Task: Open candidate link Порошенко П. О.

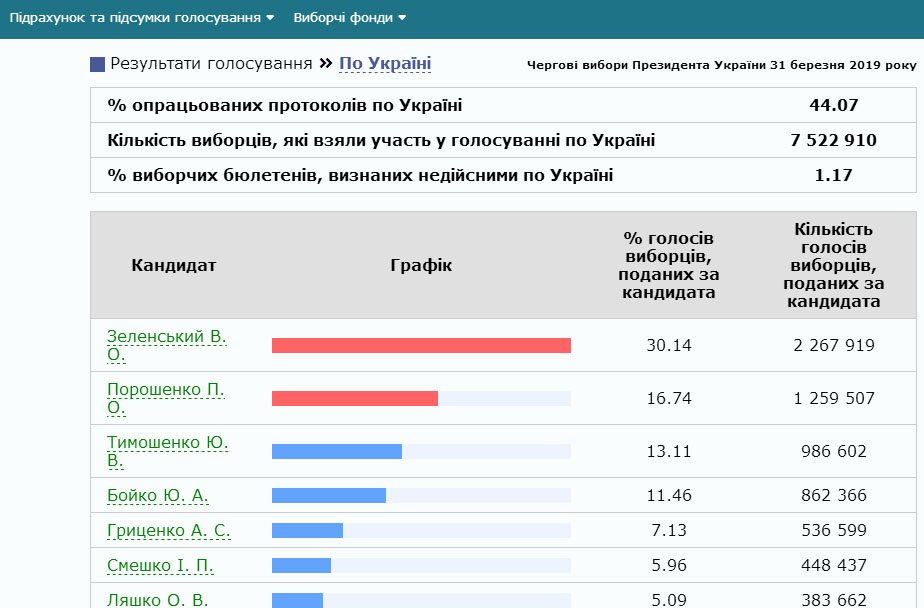Action: pos(166,398)
